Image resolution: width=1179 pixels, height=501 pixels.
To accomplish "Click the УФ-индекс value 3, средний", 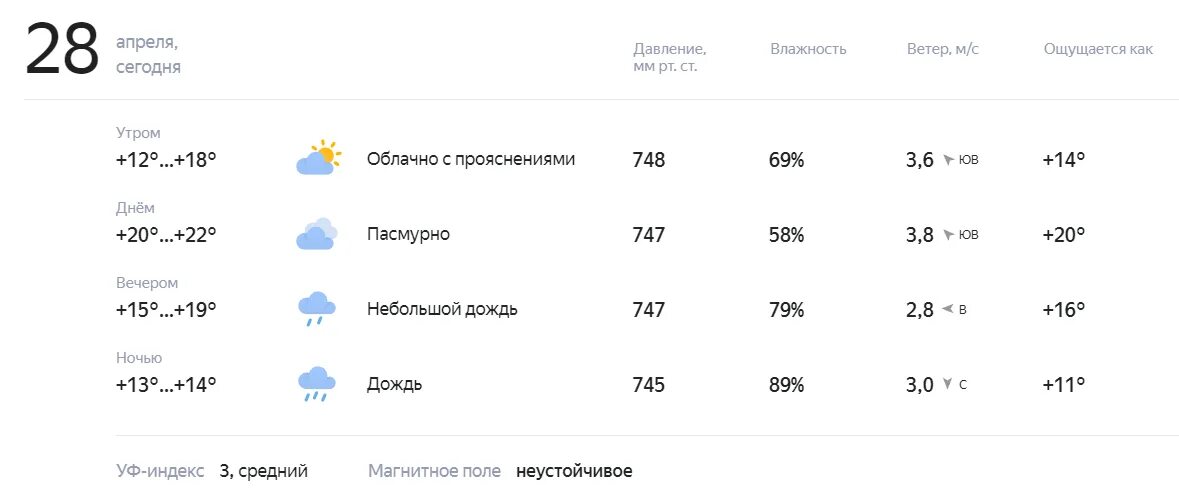I will [264, 472].
